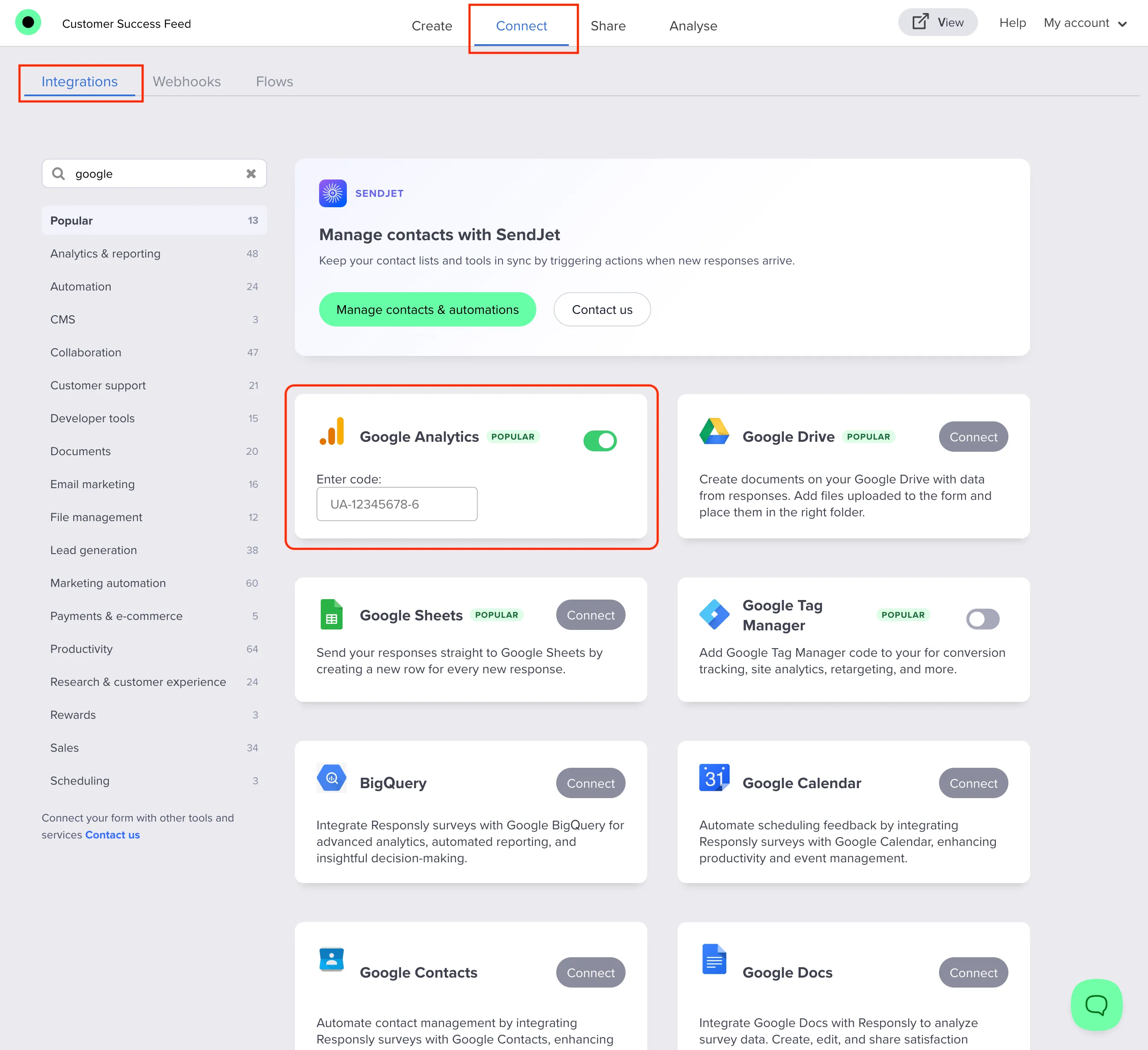
Task: Clear the google search text
Action: [251, 174]
